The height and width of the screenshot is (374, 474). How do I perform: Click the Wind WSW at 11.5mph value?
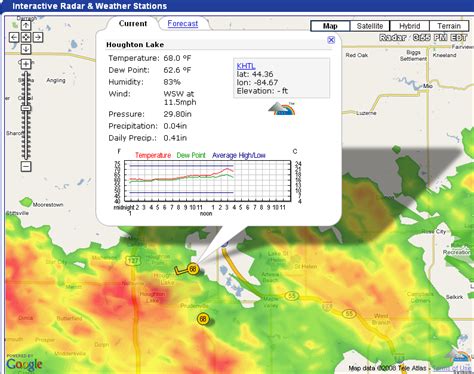(180, 98)
